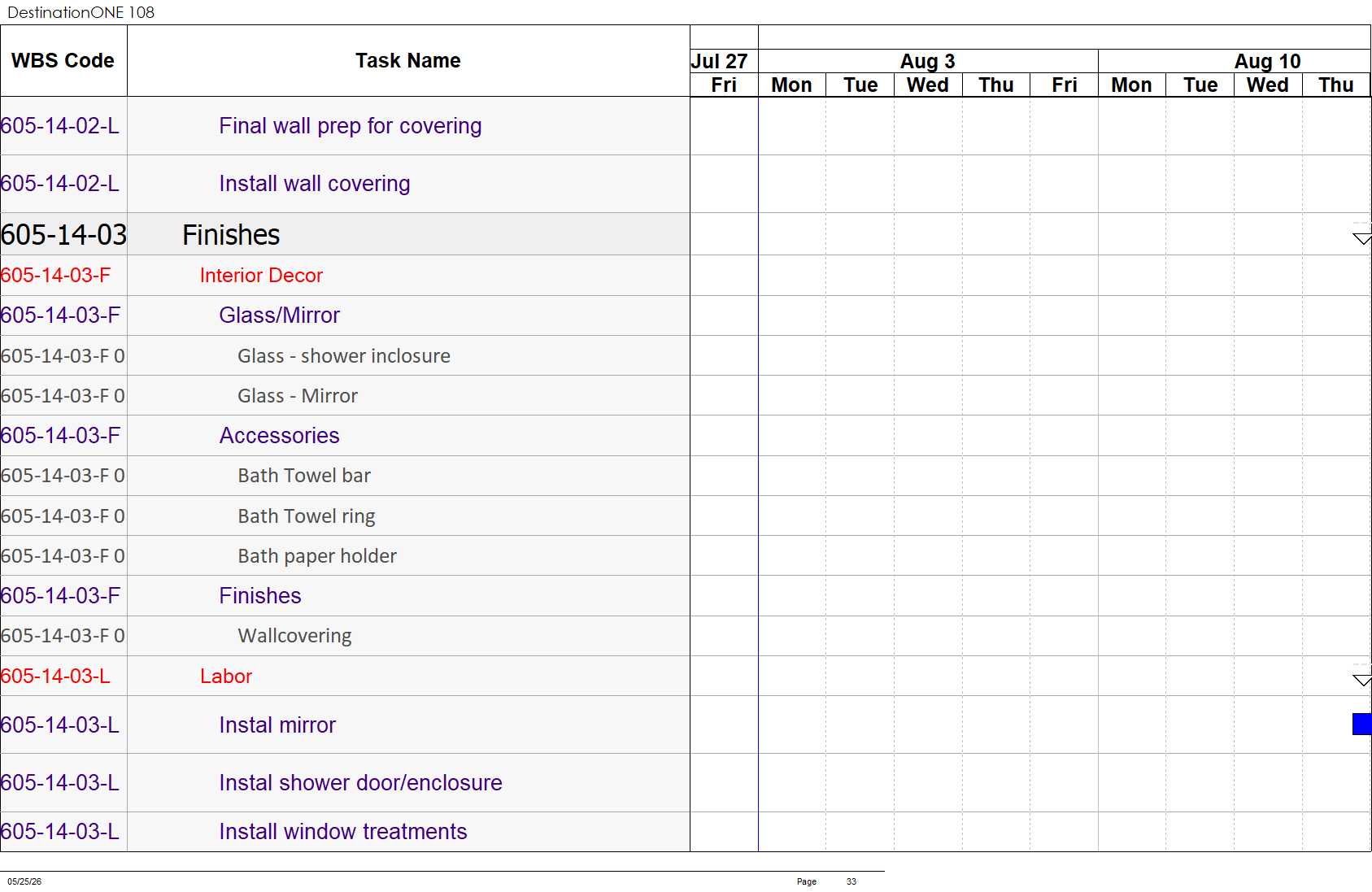Click Bath paper holder task
Image resolution: width=1372 pixels, height=892 pixels.
point(317,556)
